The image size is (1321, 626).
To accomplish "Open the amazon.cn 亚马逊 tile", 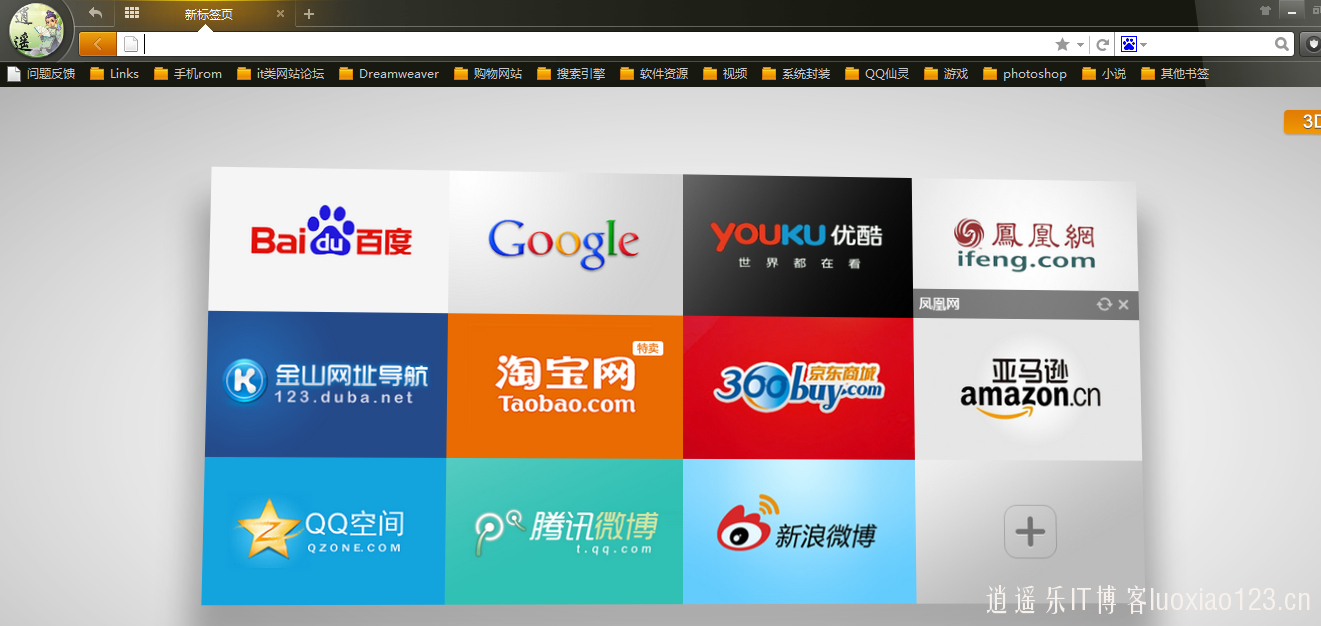I will pos(1027,390).
